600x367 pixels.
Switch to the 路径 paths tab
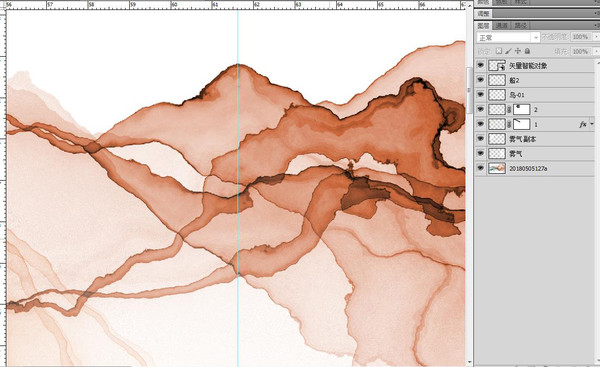coord(520,26)
